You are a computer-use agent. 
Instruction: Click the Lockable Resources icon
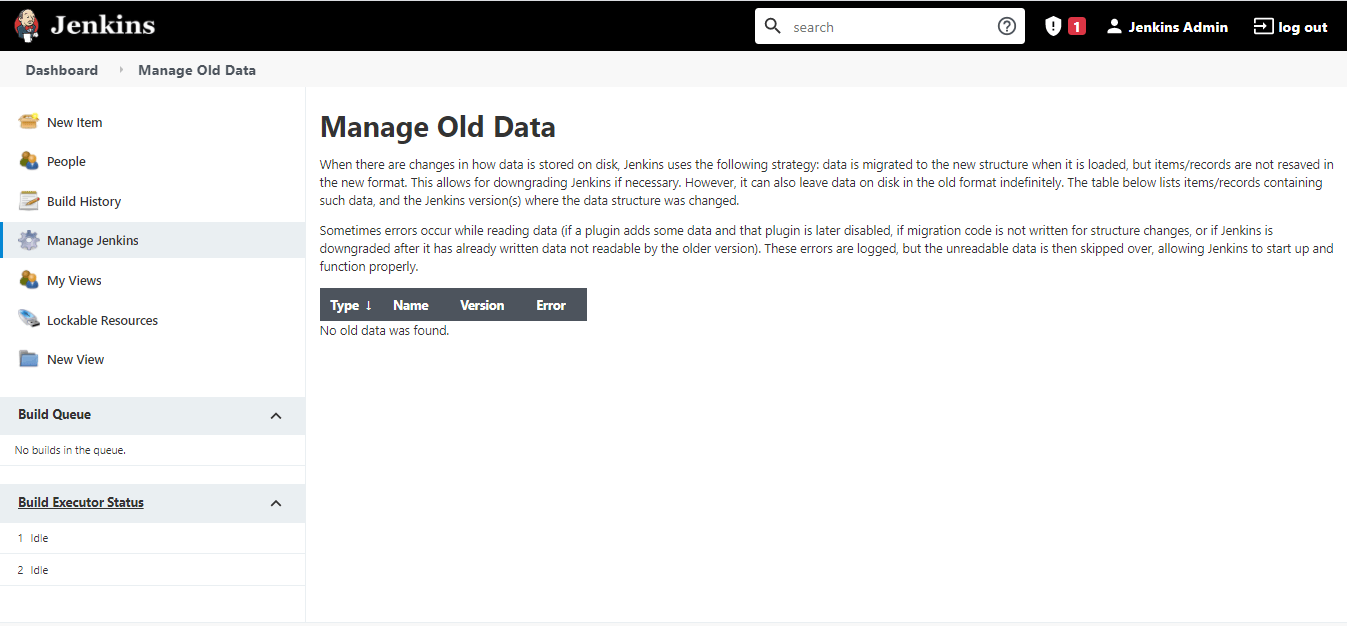pyautogui.click(x=29, y=320)
